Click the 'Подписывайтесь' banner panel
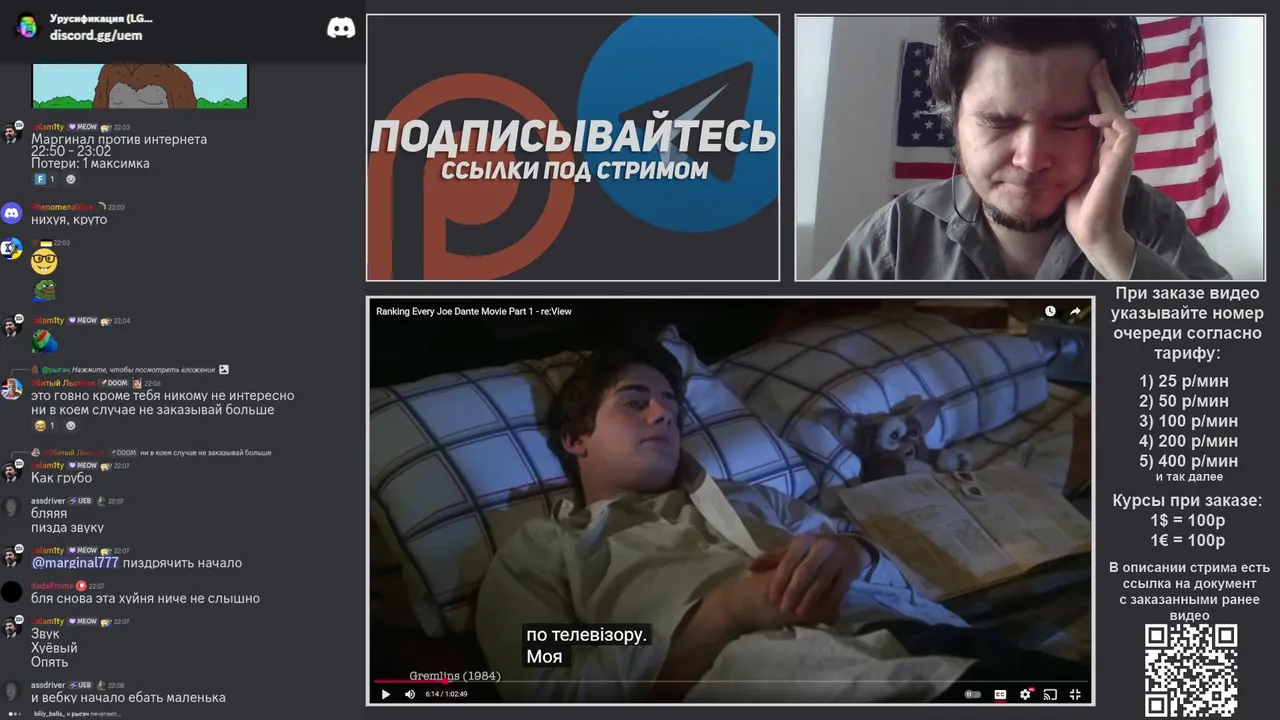Screen dimensions: 1280x720 [x=572, y=148]
